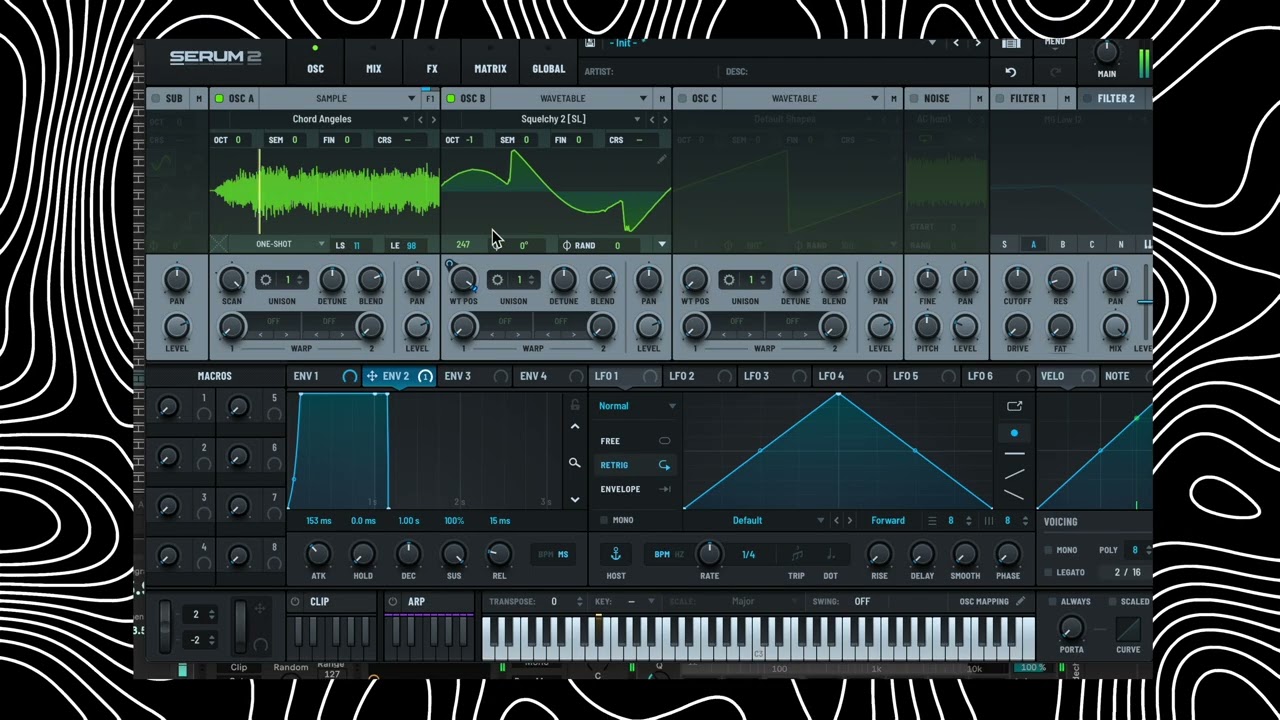Switch to the FX tab

pyautogui.click(x=432, y=69)
